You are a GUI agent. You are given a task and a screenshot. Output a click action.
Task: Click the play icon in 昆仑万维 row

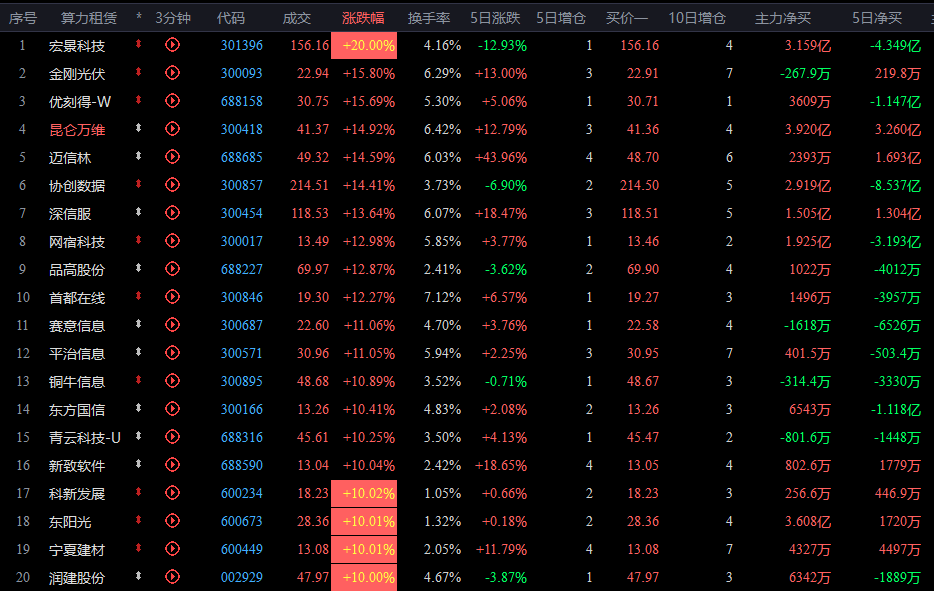tap(172, 129)
